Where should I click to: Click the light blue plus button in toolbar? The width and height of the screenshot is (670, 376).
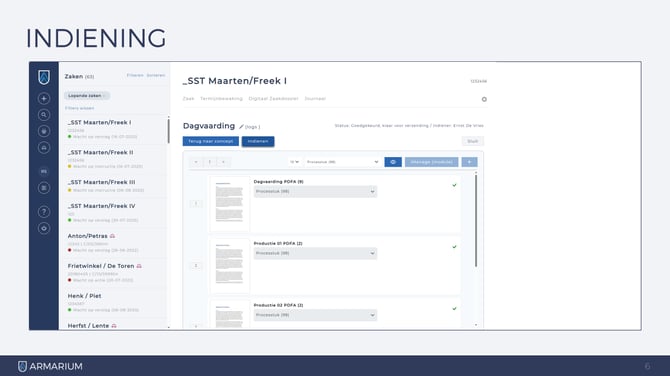coord(469,162)
